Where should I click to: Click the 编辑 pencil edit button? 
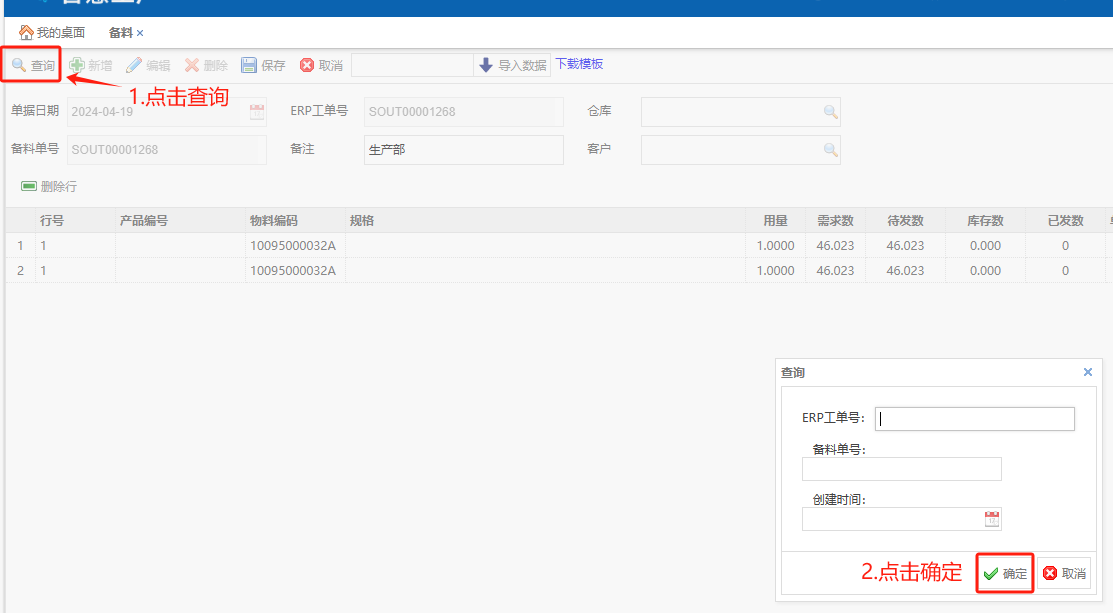tap(148, 66)
